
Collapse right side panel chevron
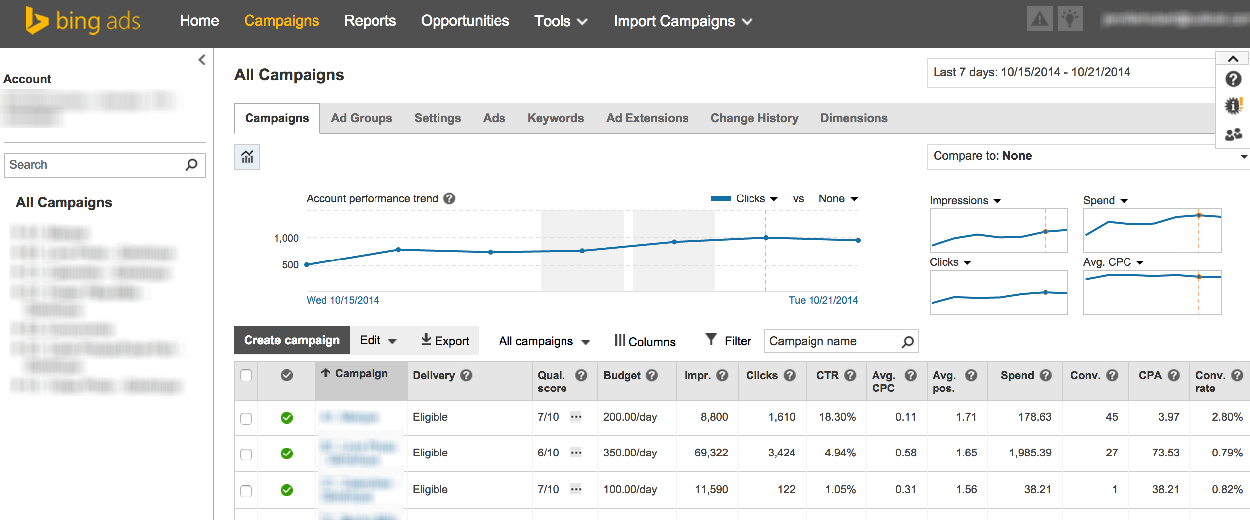(1232, 59)
